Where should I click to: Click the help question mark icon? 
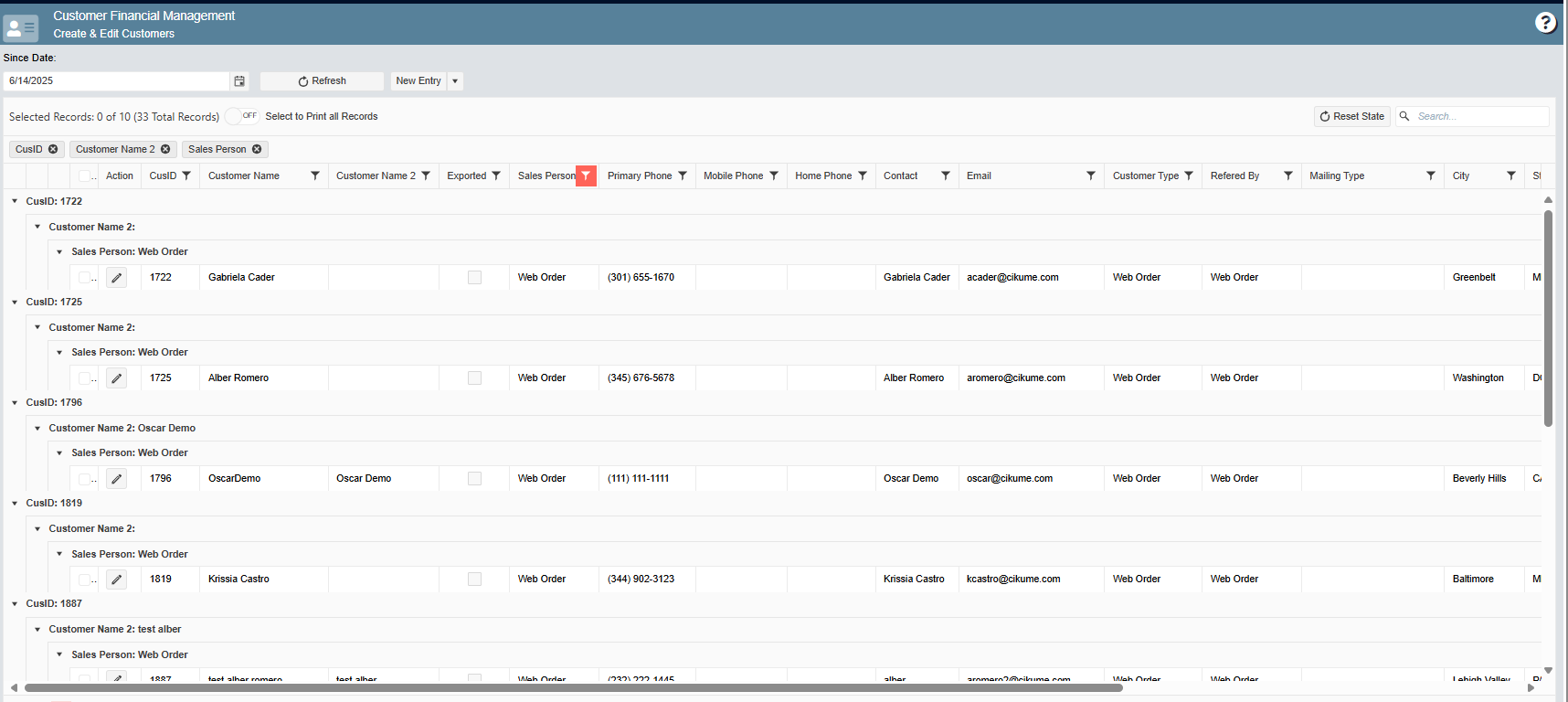pos(1545,23)
